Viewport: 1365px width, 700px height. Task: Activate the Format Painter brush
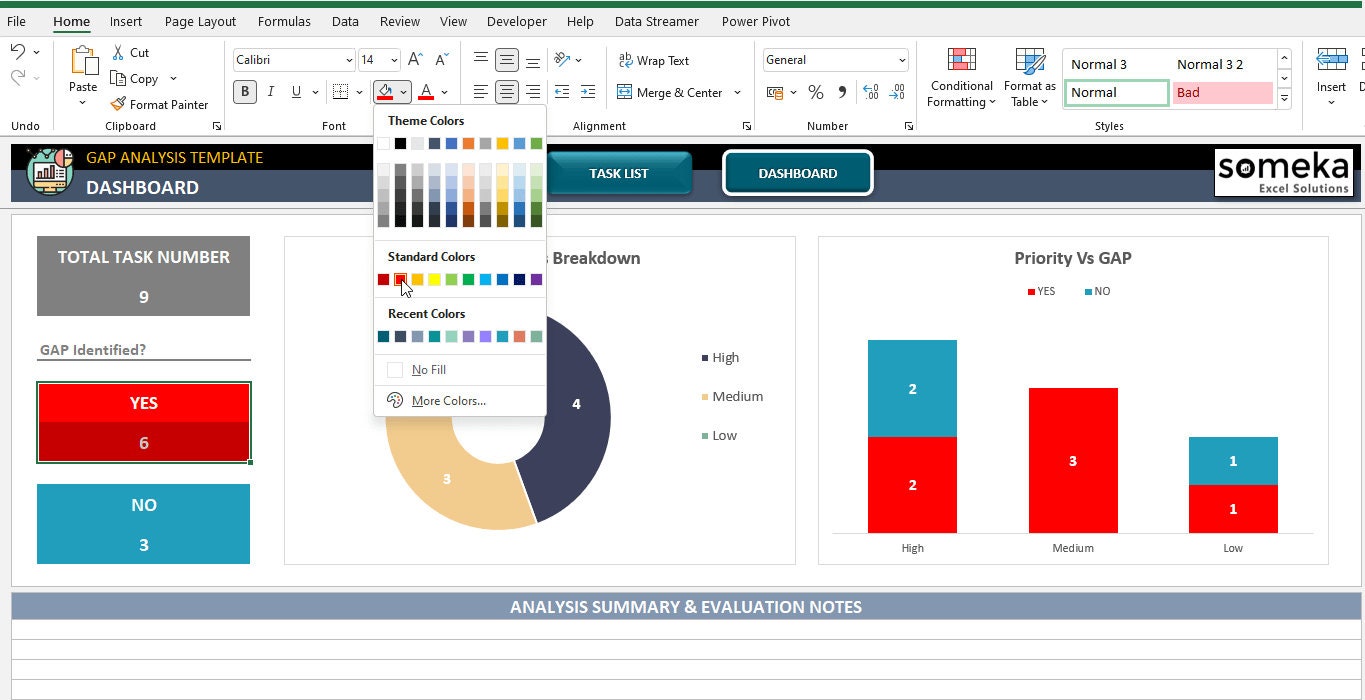118,104
